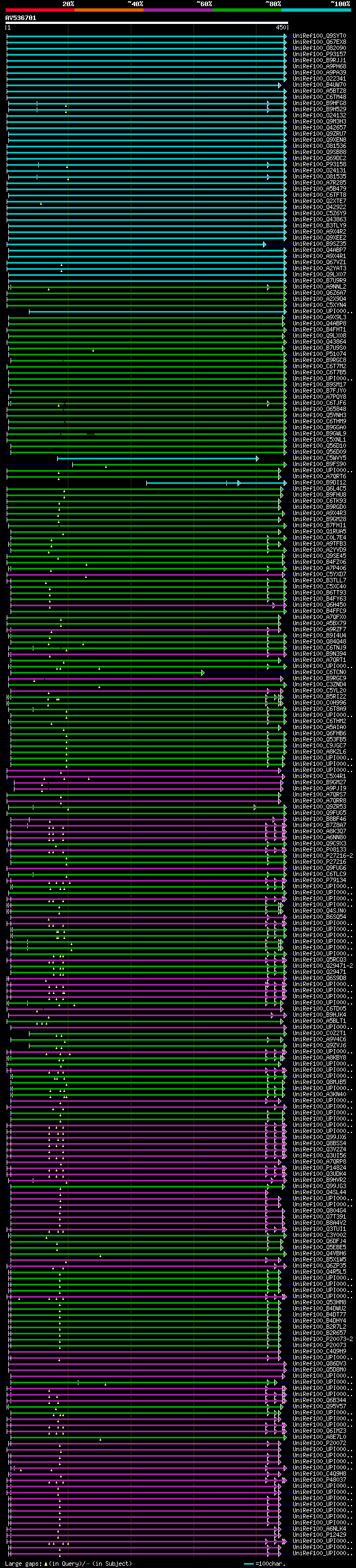Select hit UniRef100_A5AIA0
Image resolution: width=356 pixels, height=1568 pixels.
(319, 728)
